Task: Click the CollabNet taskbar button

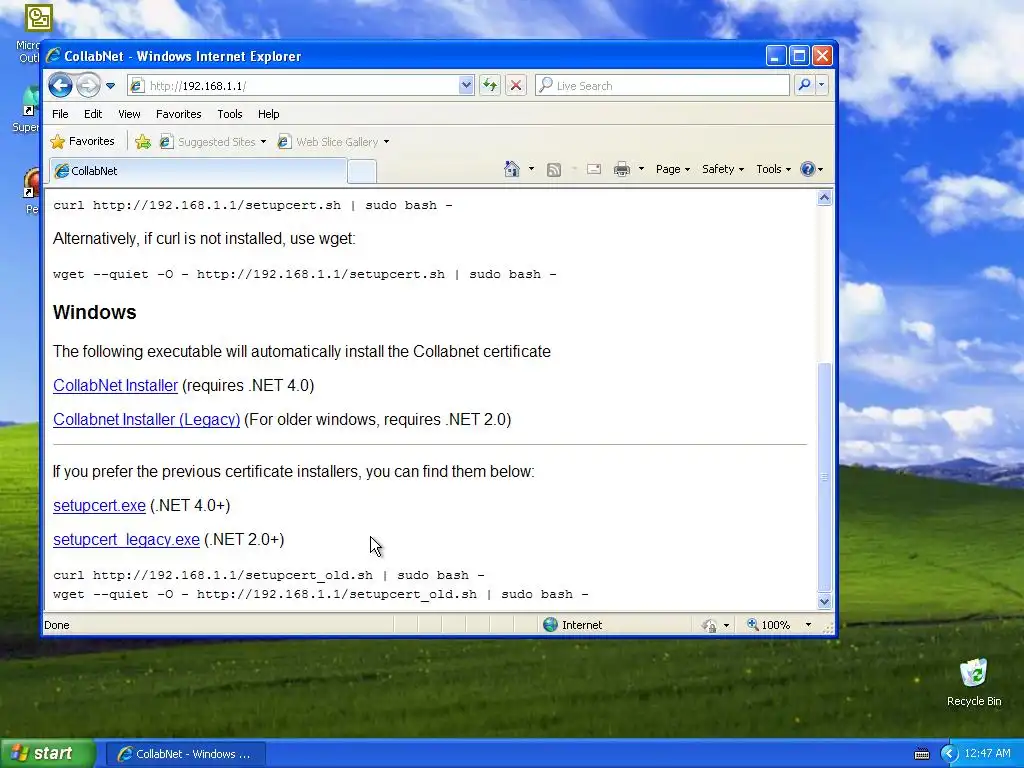Action: point(185,754)
